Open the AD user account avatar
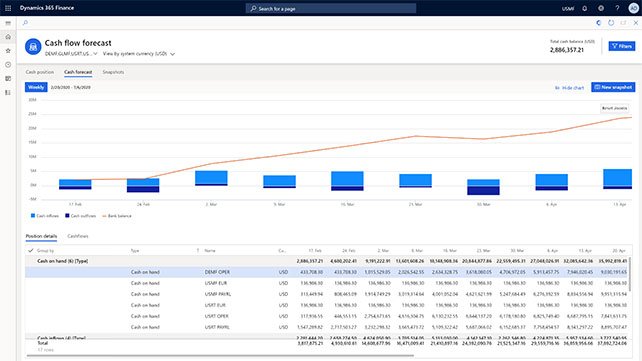The height and width of the screenshot is (361, 642). (633, 8)
